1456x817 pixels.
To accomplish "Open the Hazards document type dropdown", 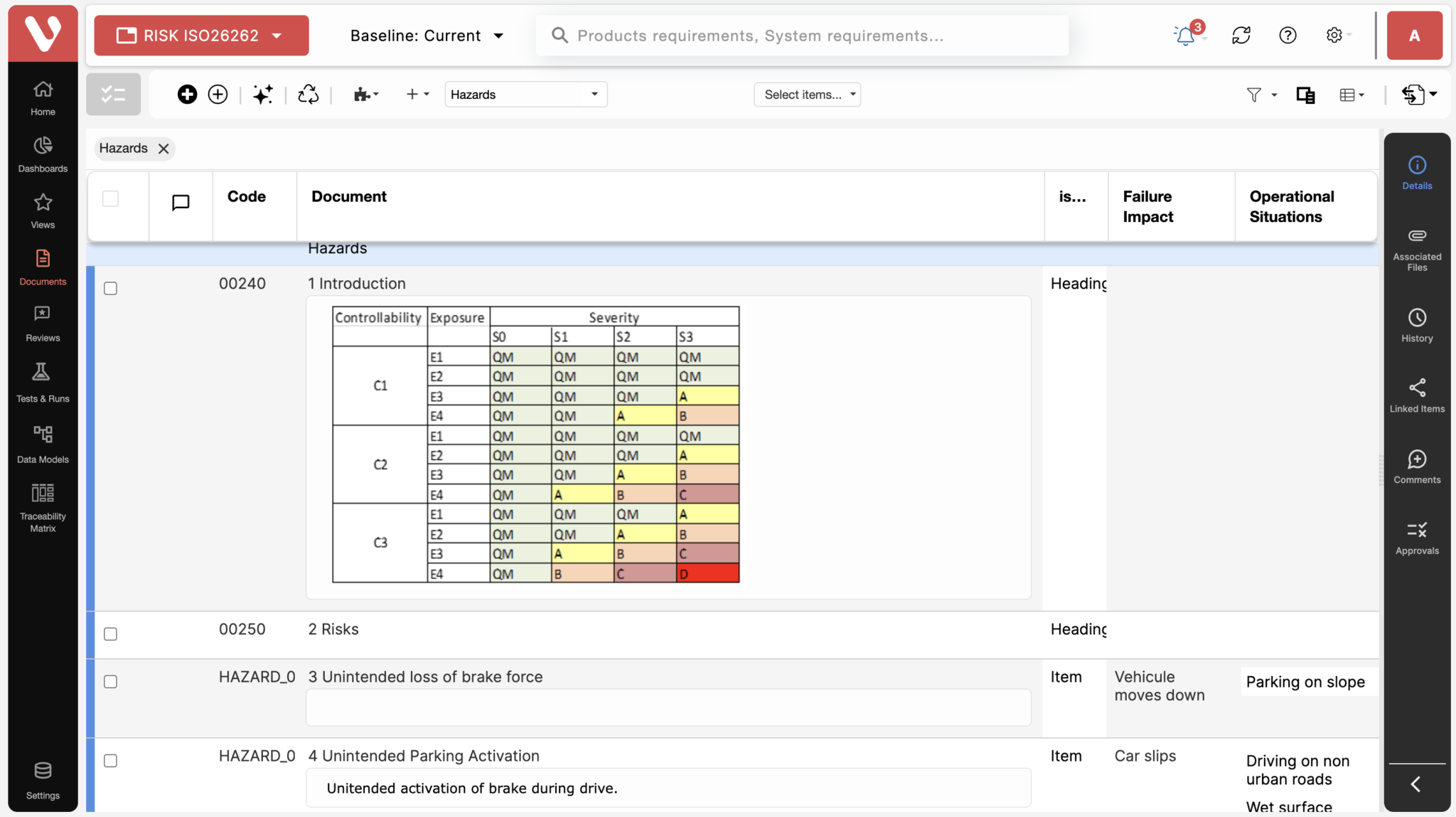I will (x=525, y=94).
